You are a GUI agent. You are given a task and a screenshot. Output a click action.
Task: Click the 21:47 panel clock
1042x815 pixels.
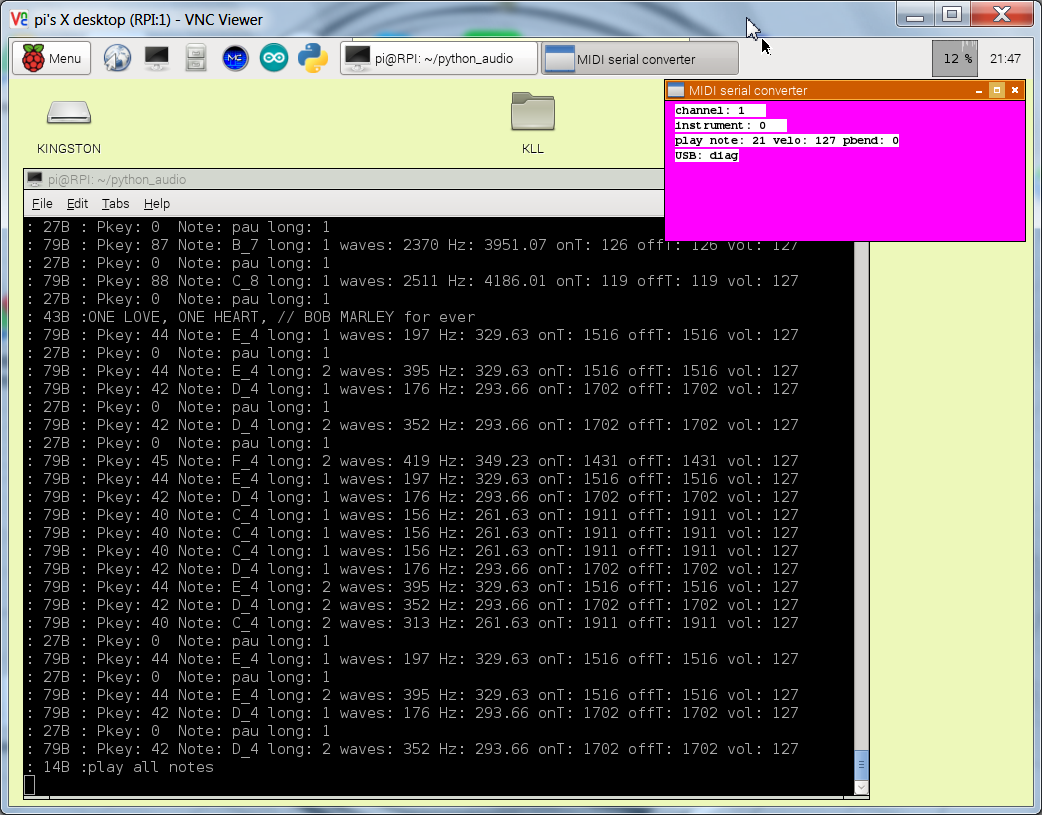1004,59
